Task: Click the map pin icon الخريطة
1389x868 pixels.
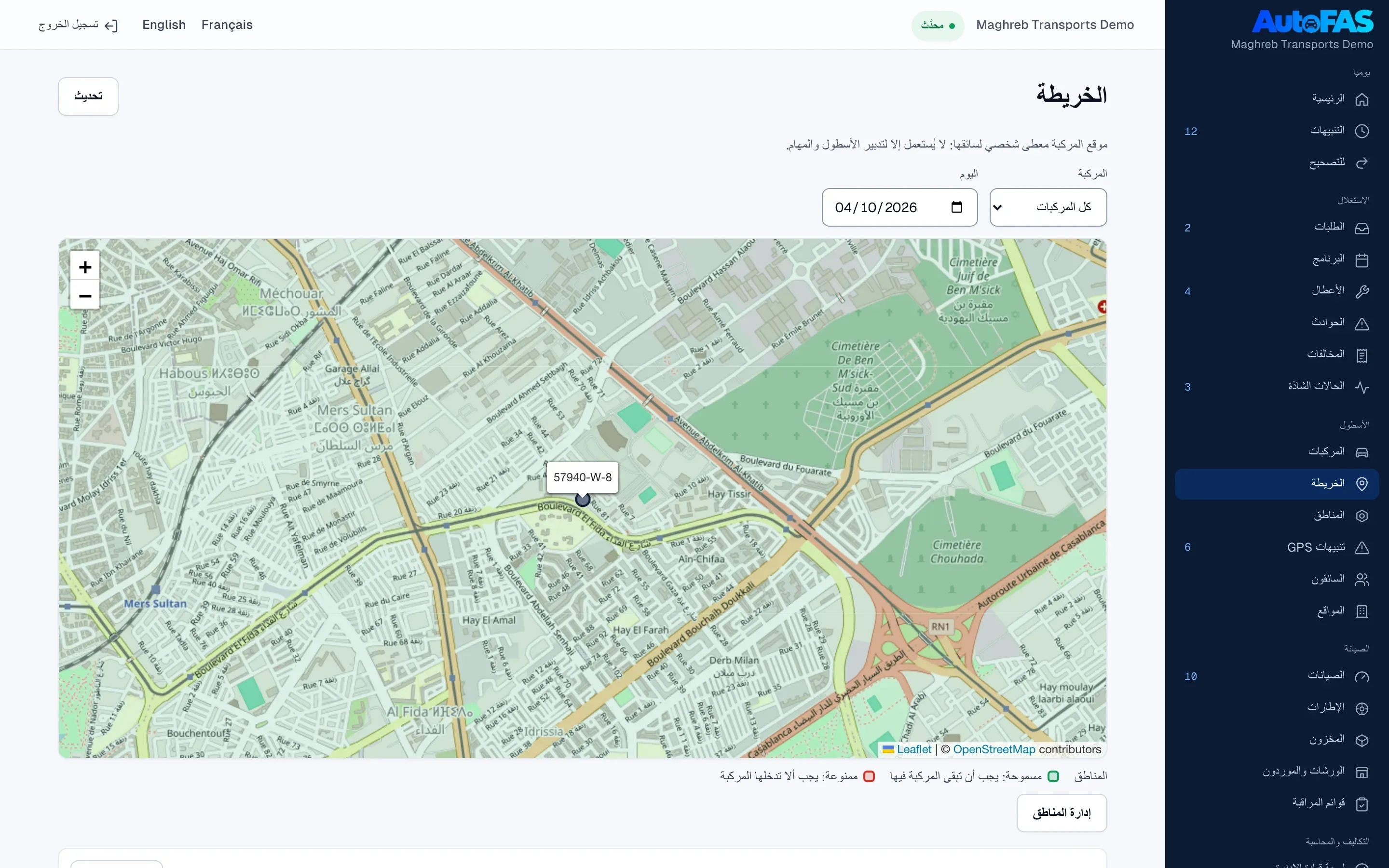Action: coord(1362,484)
